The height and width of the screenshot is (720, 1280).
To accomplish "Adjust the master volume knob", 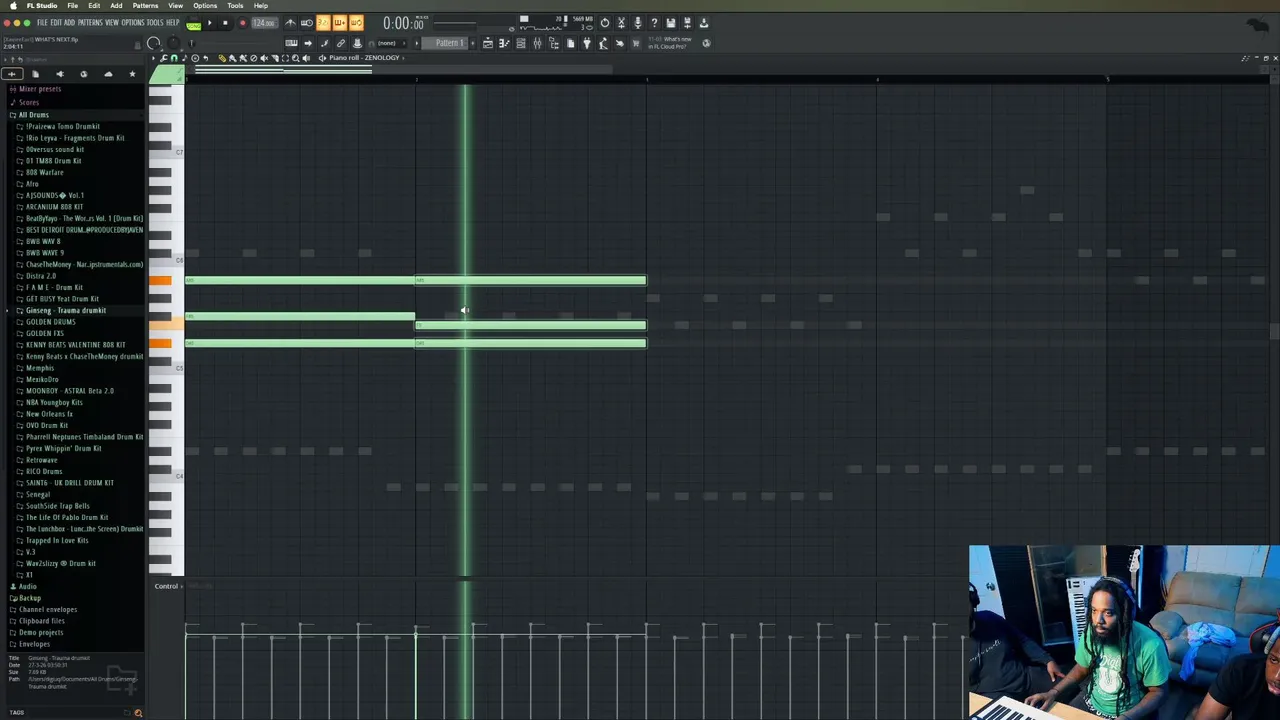I will 154,43.
